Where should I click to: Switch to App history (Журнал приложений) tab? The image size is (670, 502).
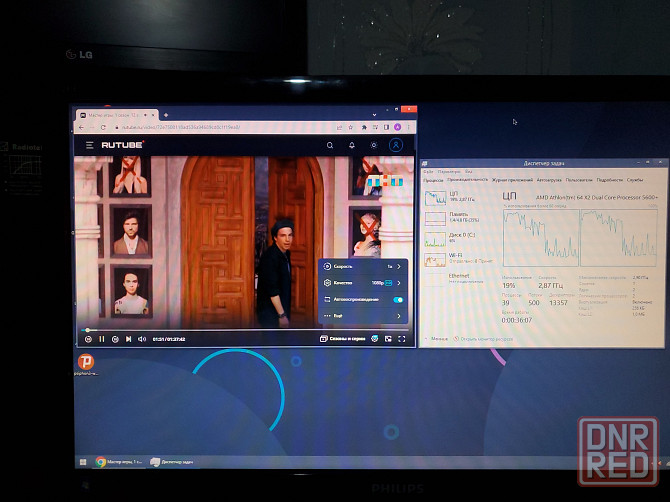512,180
